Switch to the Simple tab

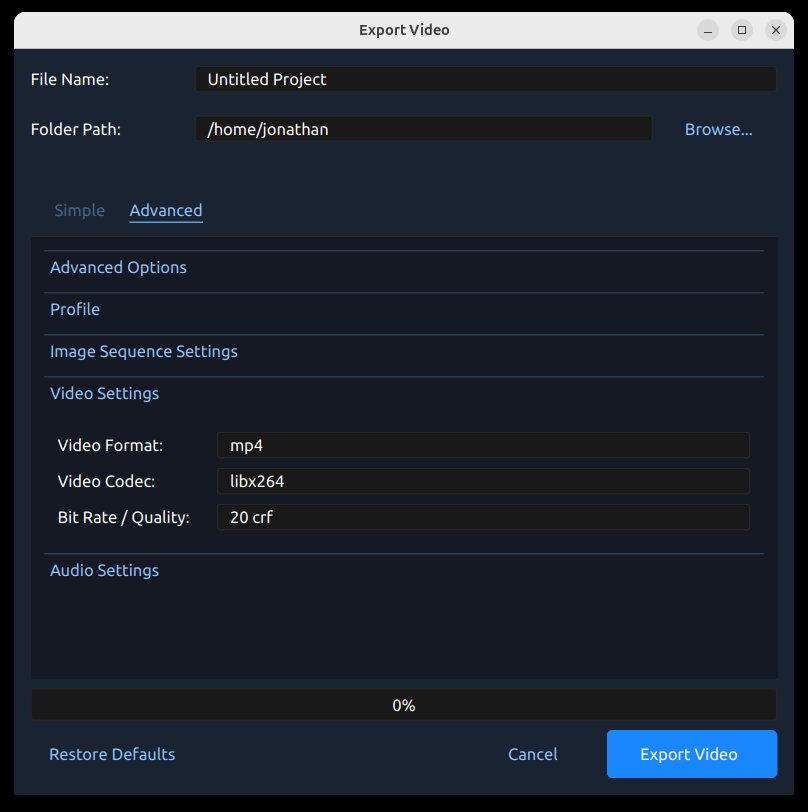pyautogui.click(x=79, y=210)
